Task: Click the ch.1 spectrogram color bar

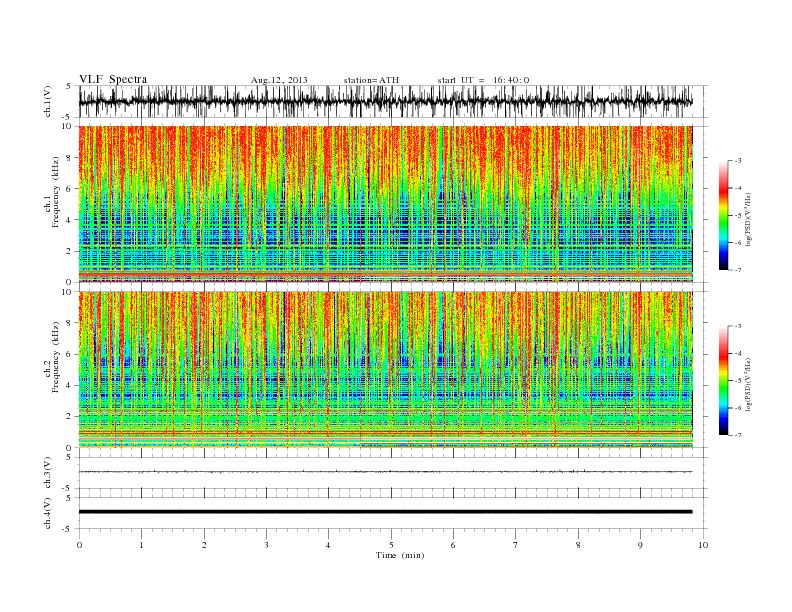Action: point(723,215)
